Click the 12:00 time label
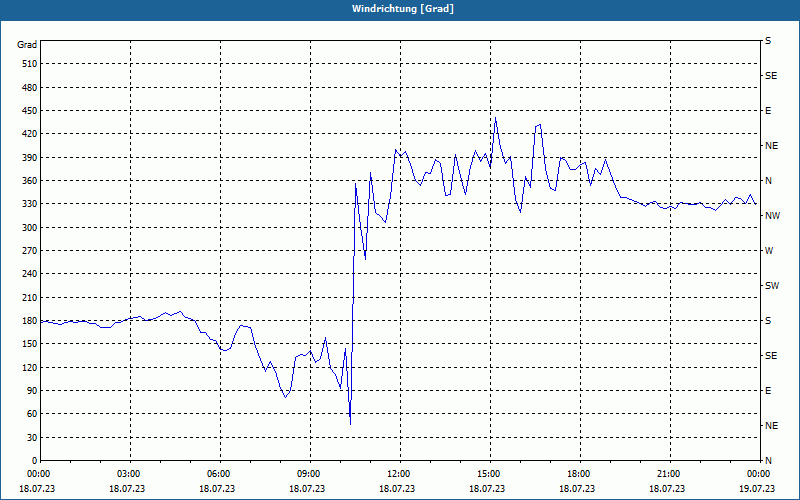The image size is (800, 500). point(398,474)
